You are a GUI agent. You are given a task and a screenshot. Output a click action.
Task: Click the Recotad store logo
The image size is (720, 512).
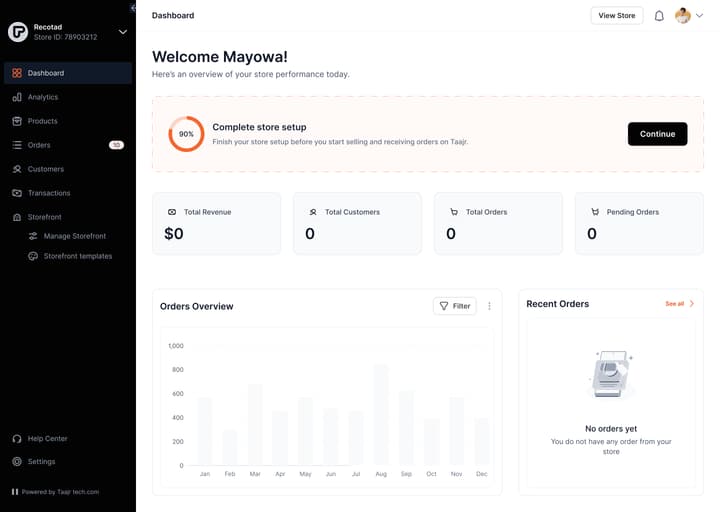[x=18, y=32]
